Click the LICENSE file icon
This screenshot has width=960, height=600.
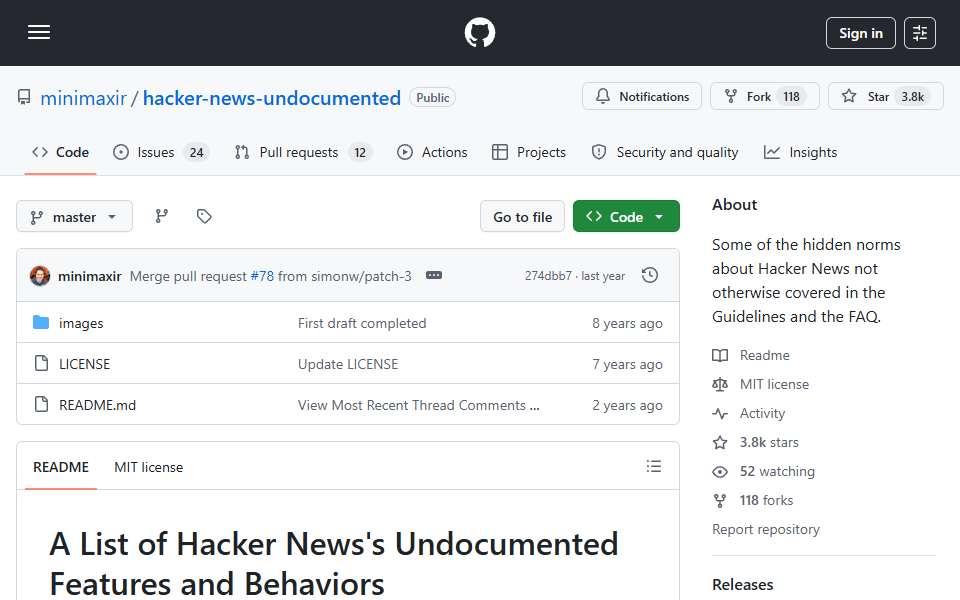pos(41,363)
